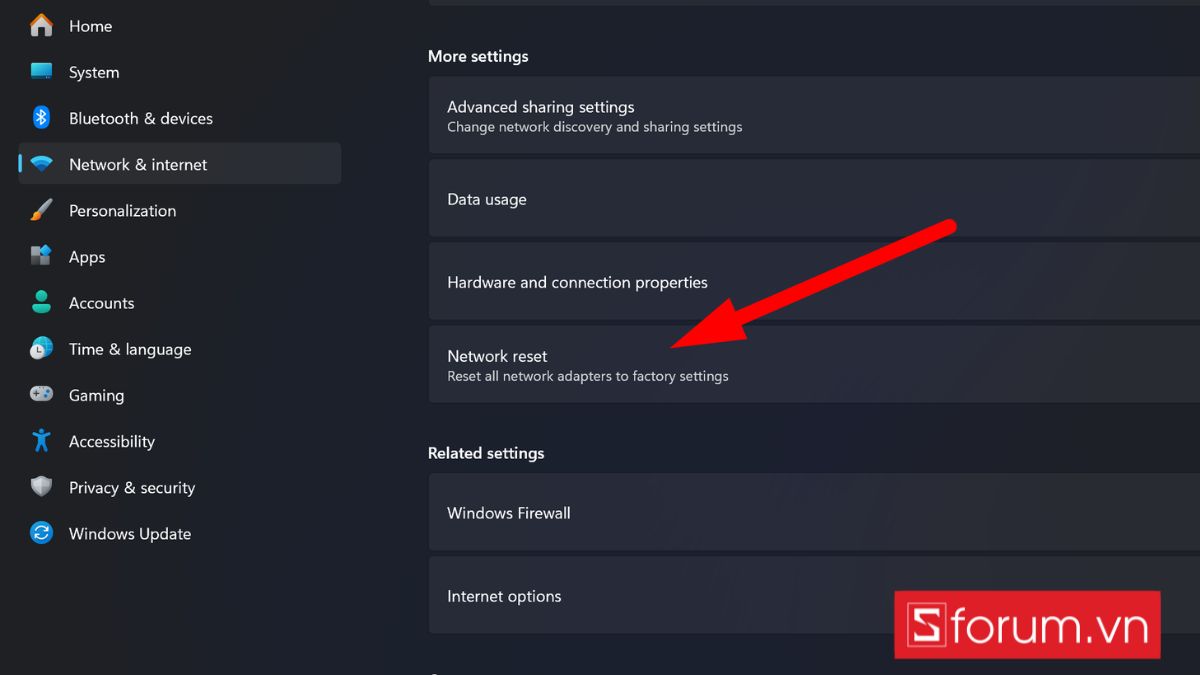Click the Bluetooth icon in sidebar
The height and width of the screenshot is (675, 1200).
[41, 118]
